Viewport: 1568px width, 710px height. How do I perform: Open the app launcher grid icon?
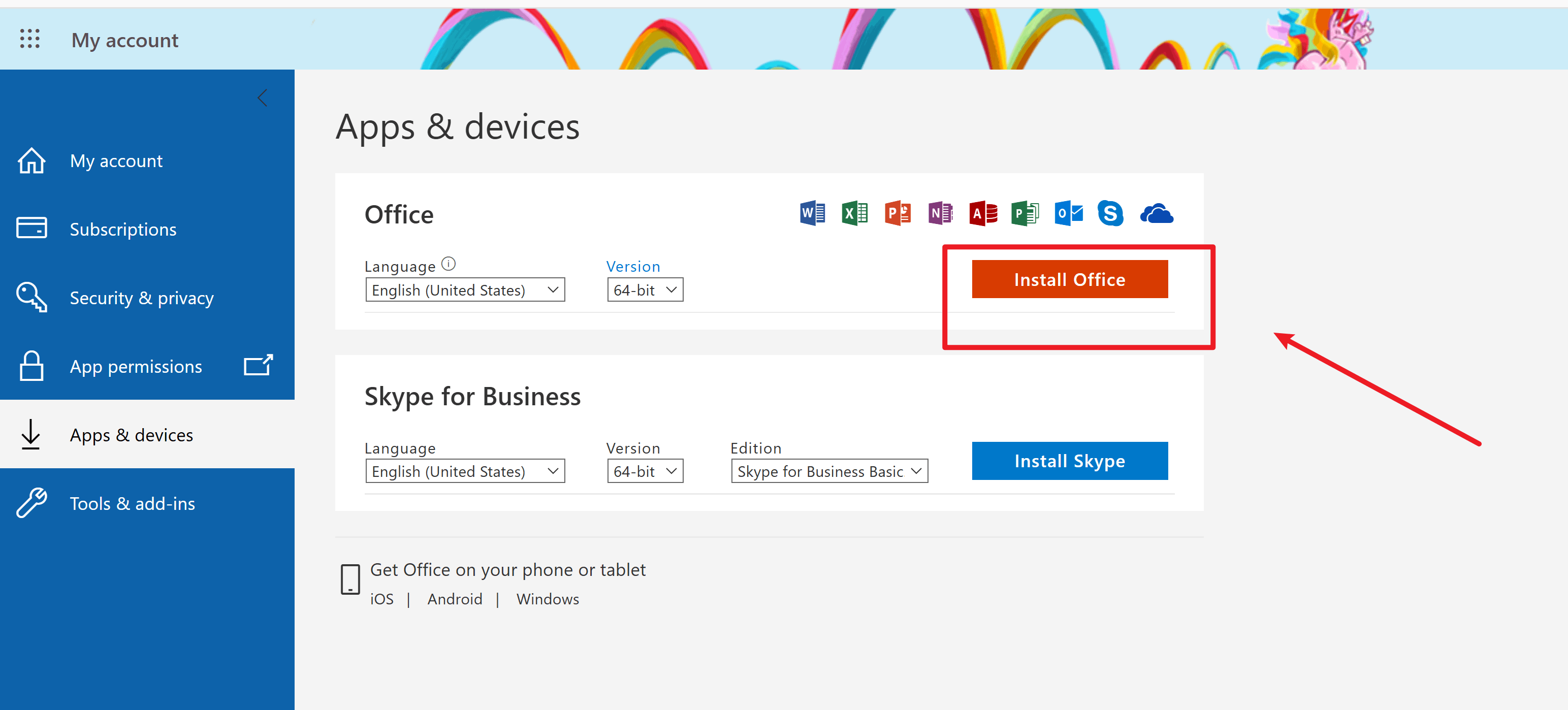[30, 39]
